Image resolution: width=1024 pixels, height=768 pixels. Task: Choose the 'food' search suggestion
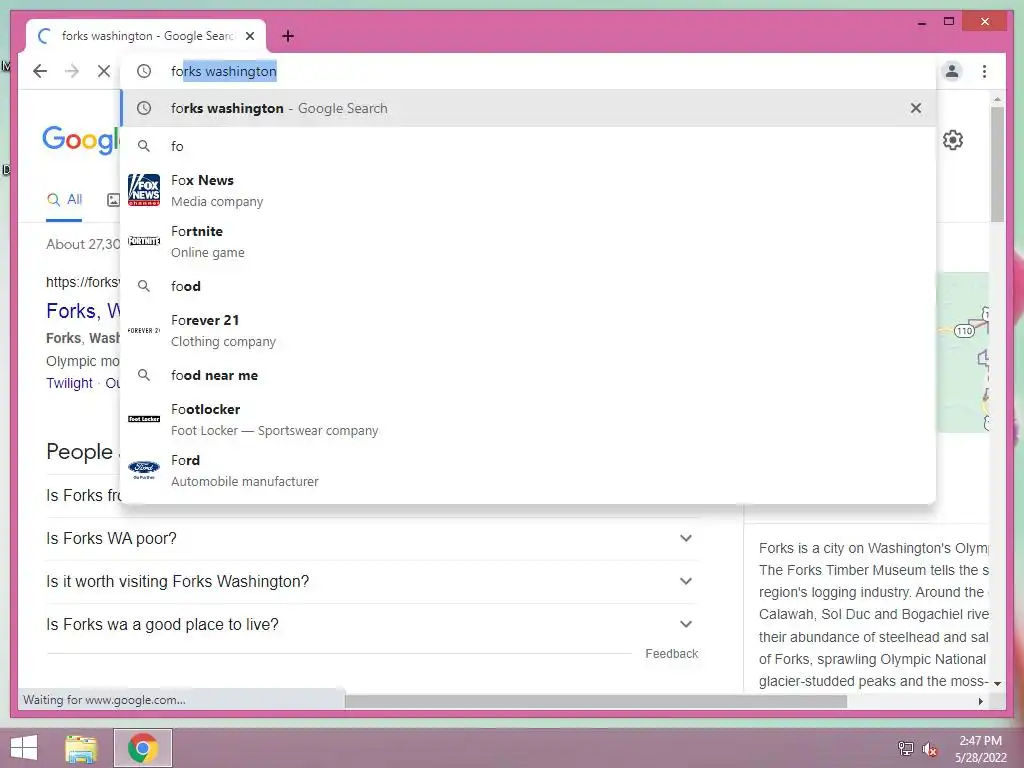click(528, 286)
